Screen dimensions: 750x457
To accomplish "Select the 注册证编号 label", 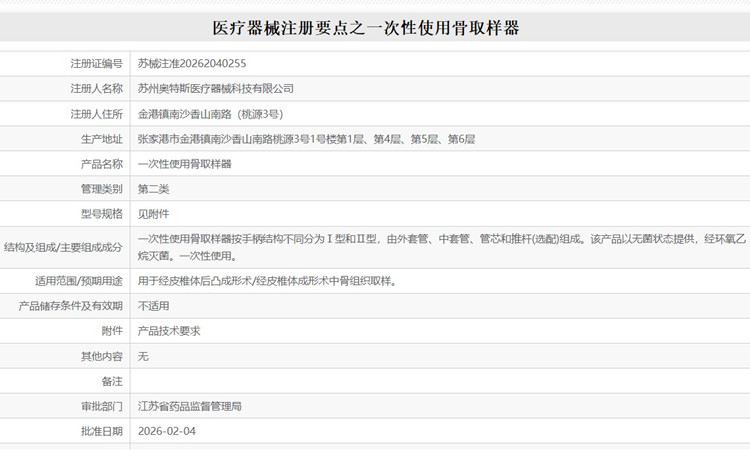I will (x=97, y=63).
